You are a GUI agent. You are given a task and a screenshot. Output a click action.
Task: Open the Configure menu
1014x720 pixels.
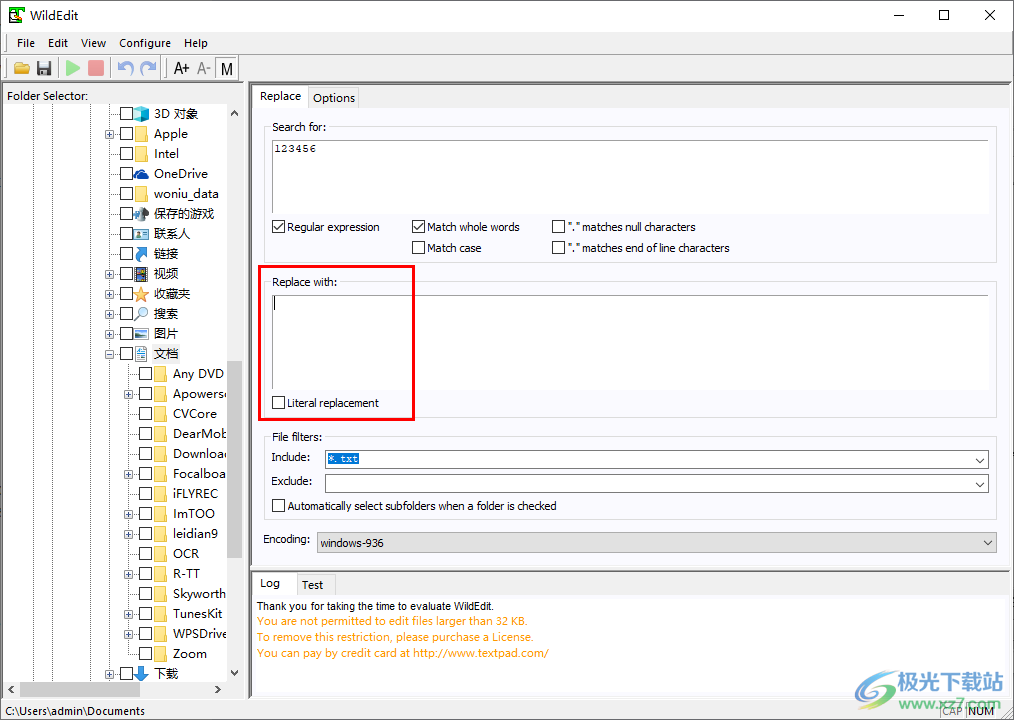(x=145, y=43)
